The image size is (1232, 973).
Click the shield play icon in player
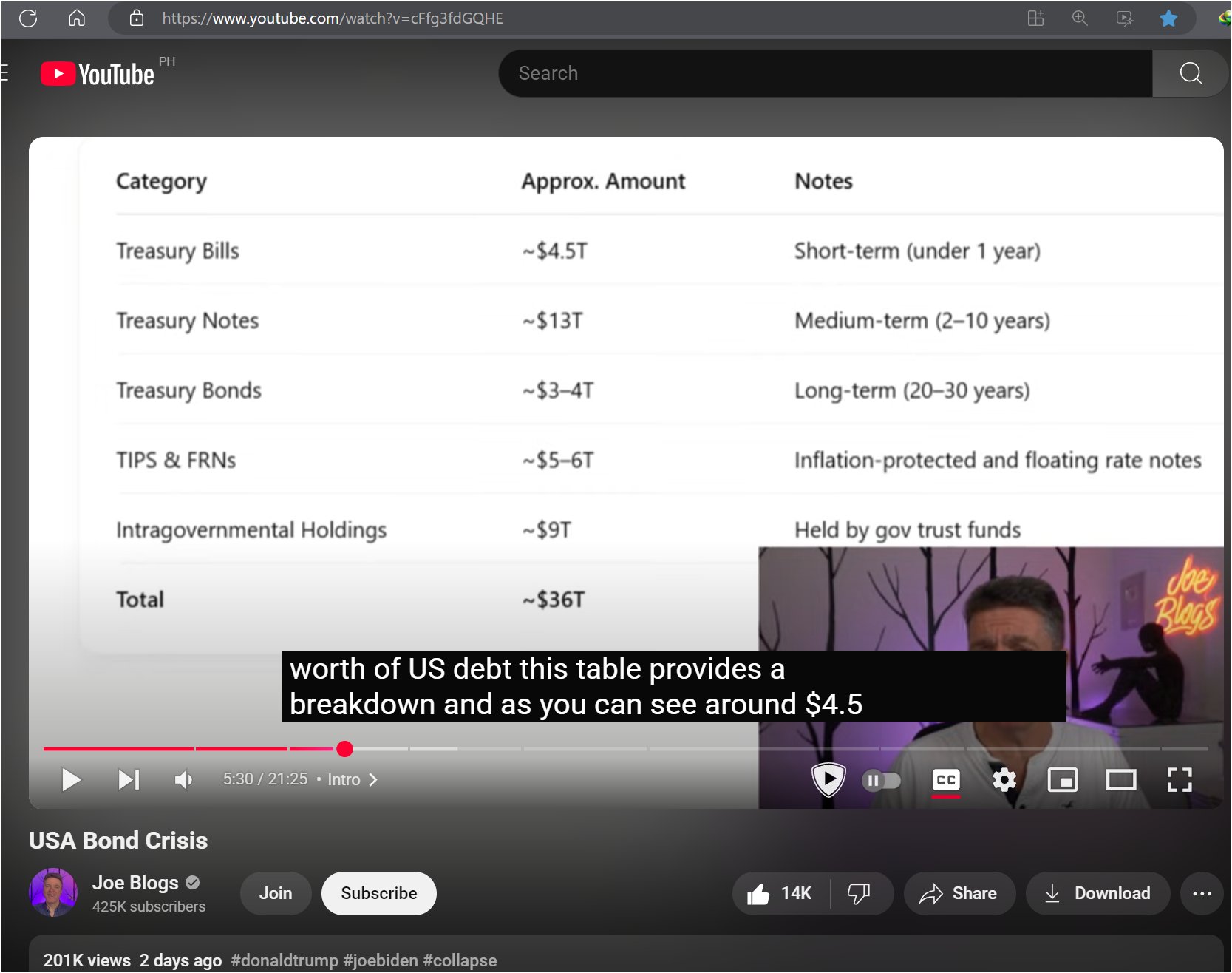tap(828, 779)
